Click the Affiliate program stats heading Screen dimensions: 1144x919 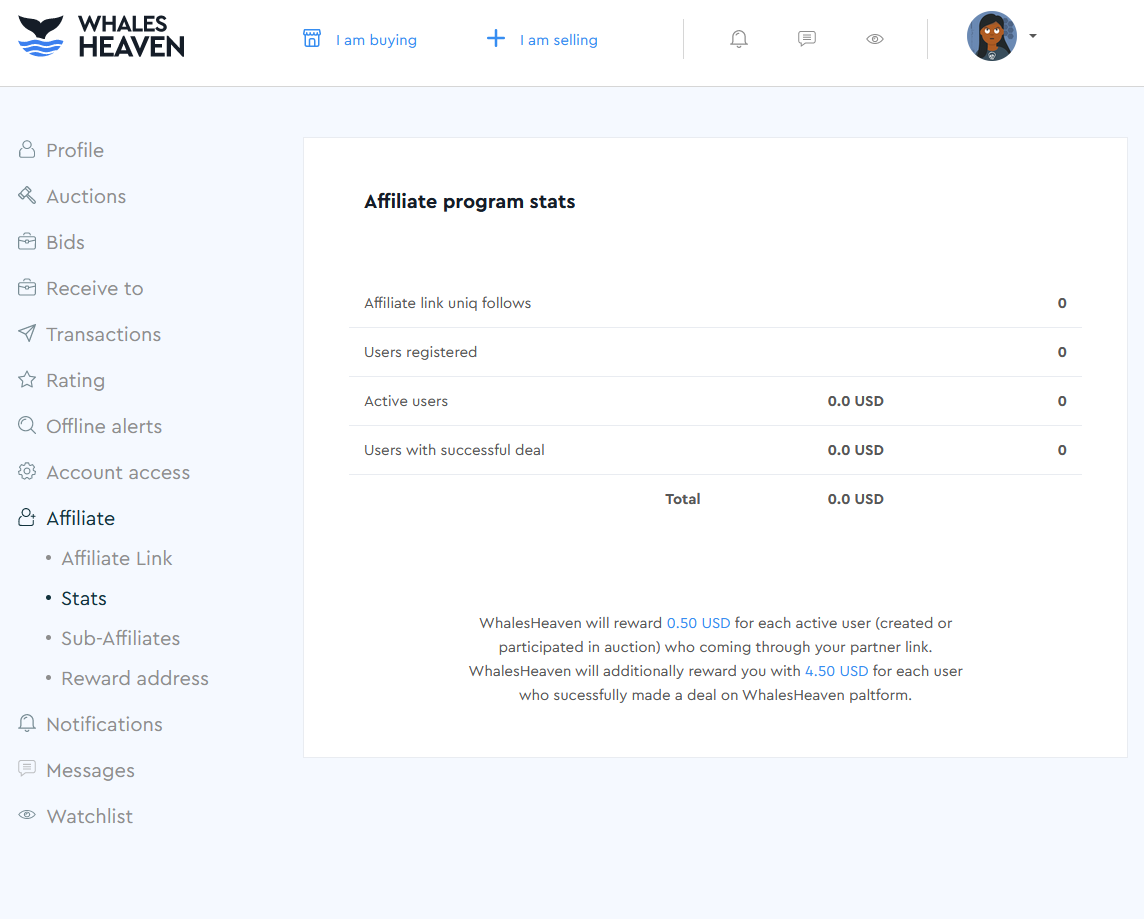pyautogui.click(x=470, y=201)
